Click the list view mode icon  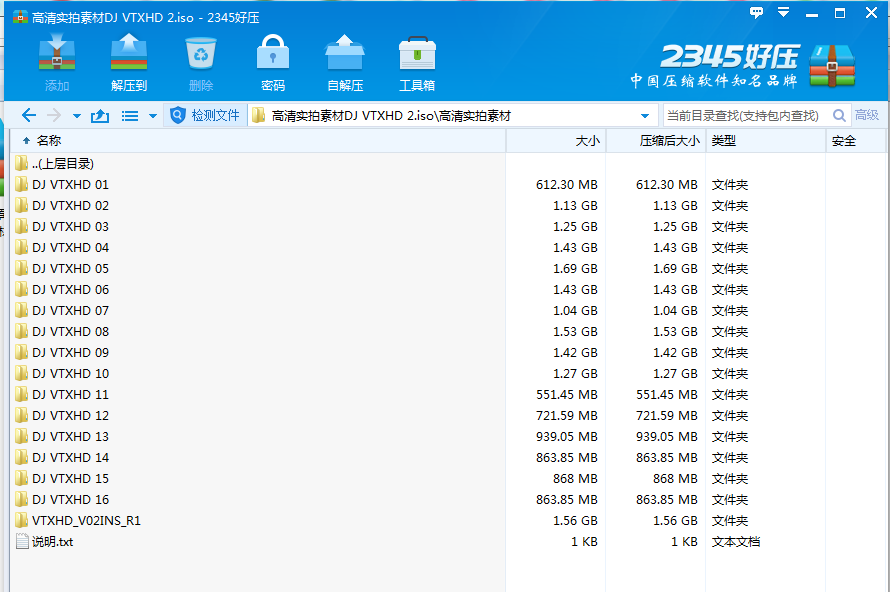point(130,116)
